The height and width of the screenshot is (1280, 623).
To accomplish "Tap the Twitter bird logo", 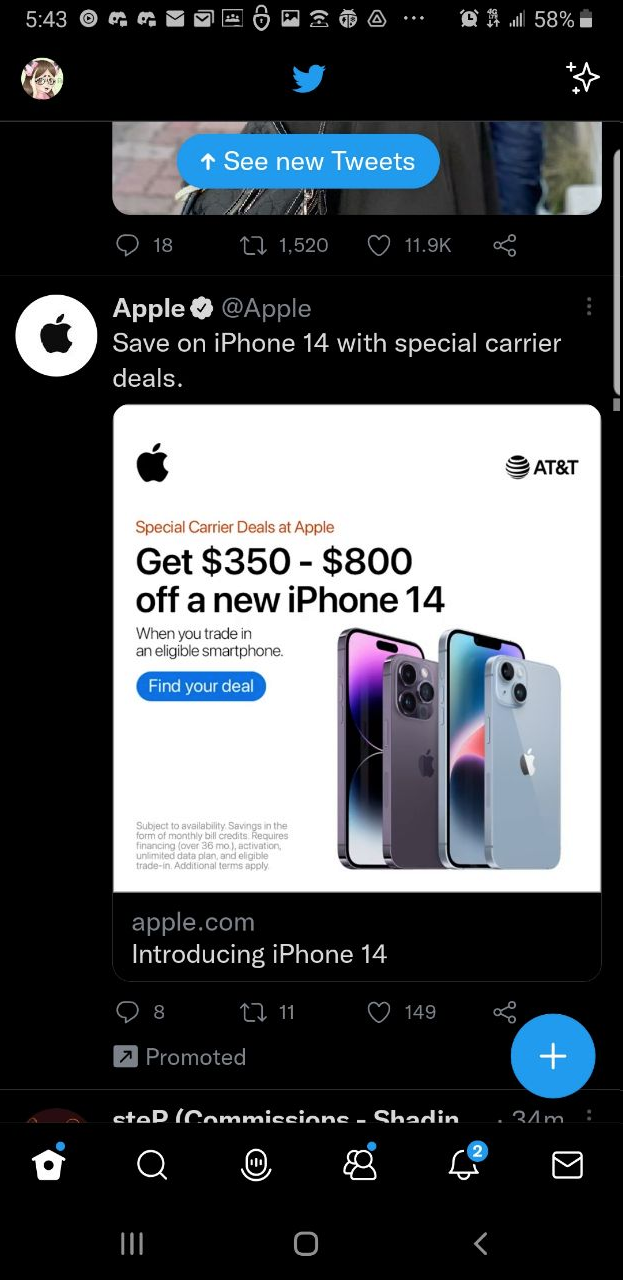I will pyautogui.click(x=309, y=78).
